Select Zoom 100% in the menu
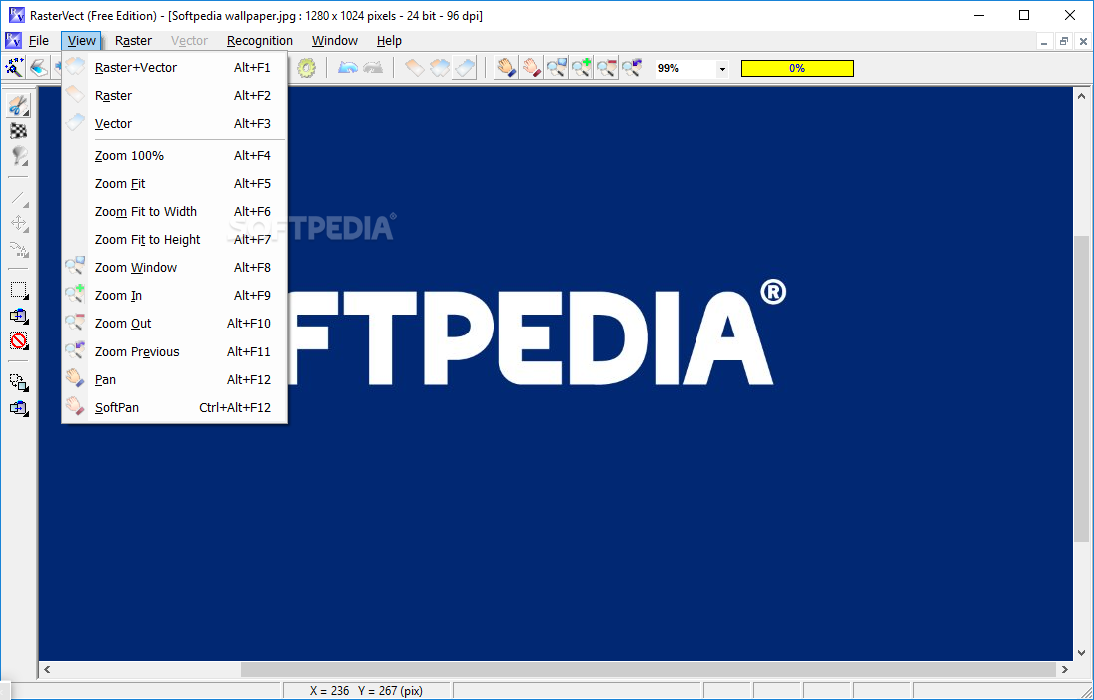 (174, 156)
